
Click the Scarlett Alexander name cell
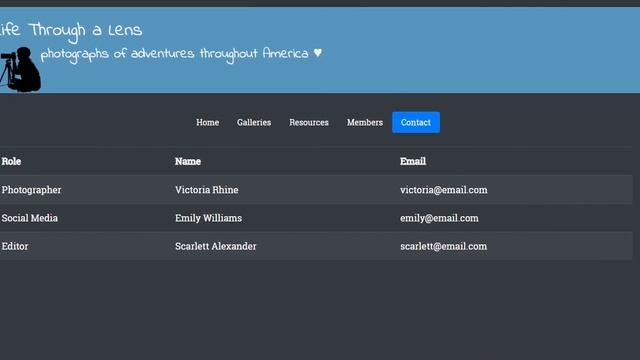216,246
